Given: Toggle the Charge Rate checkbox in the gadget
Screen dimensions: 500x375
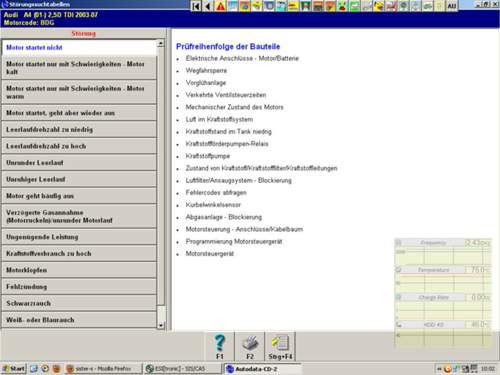Looking at the screenshot, I should point(398,297).
